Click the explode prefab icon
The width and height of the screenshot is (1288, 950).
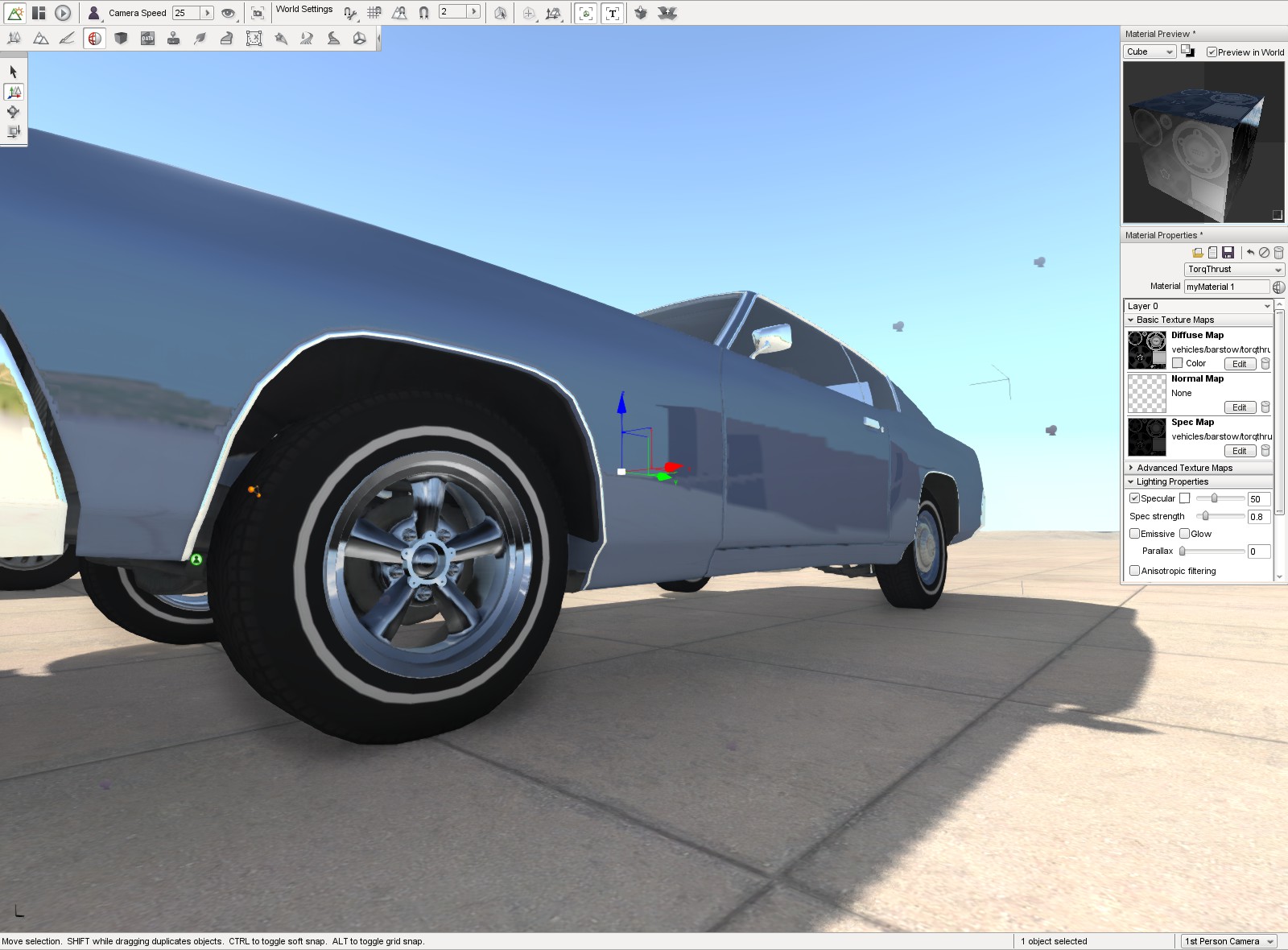667,13
